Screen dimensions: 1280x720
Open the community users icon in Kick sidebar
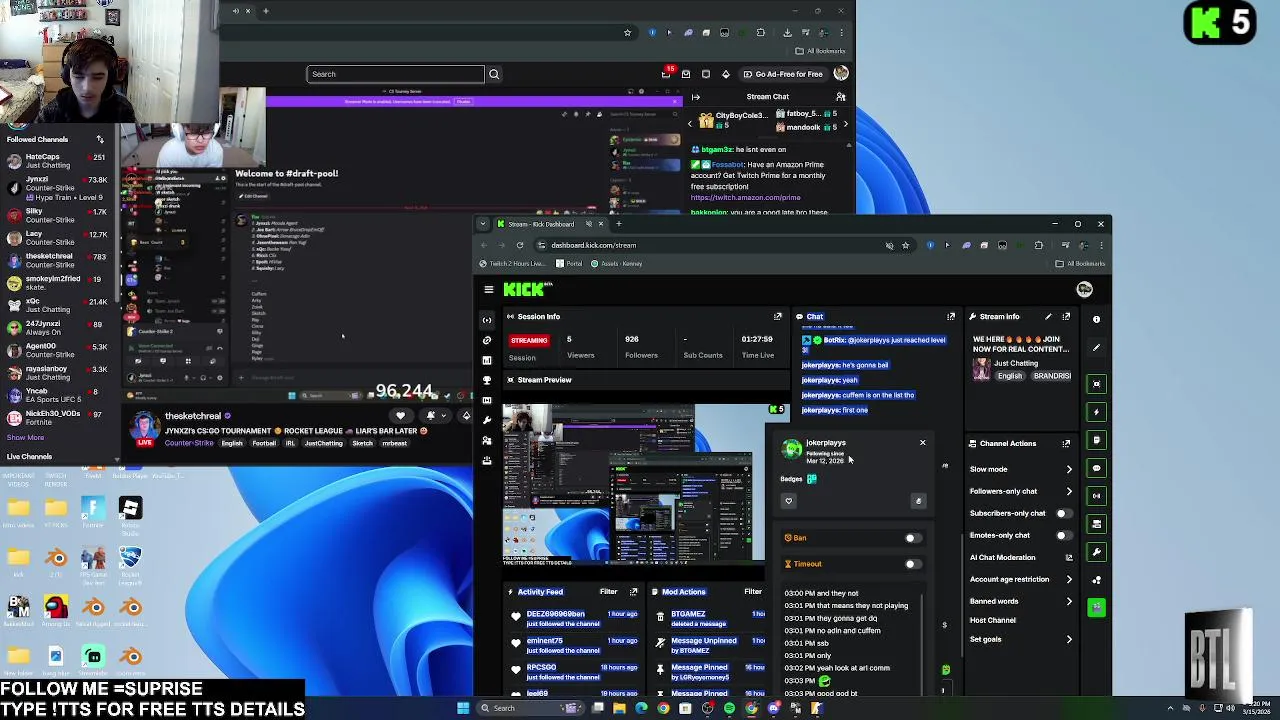coord(487,440)
